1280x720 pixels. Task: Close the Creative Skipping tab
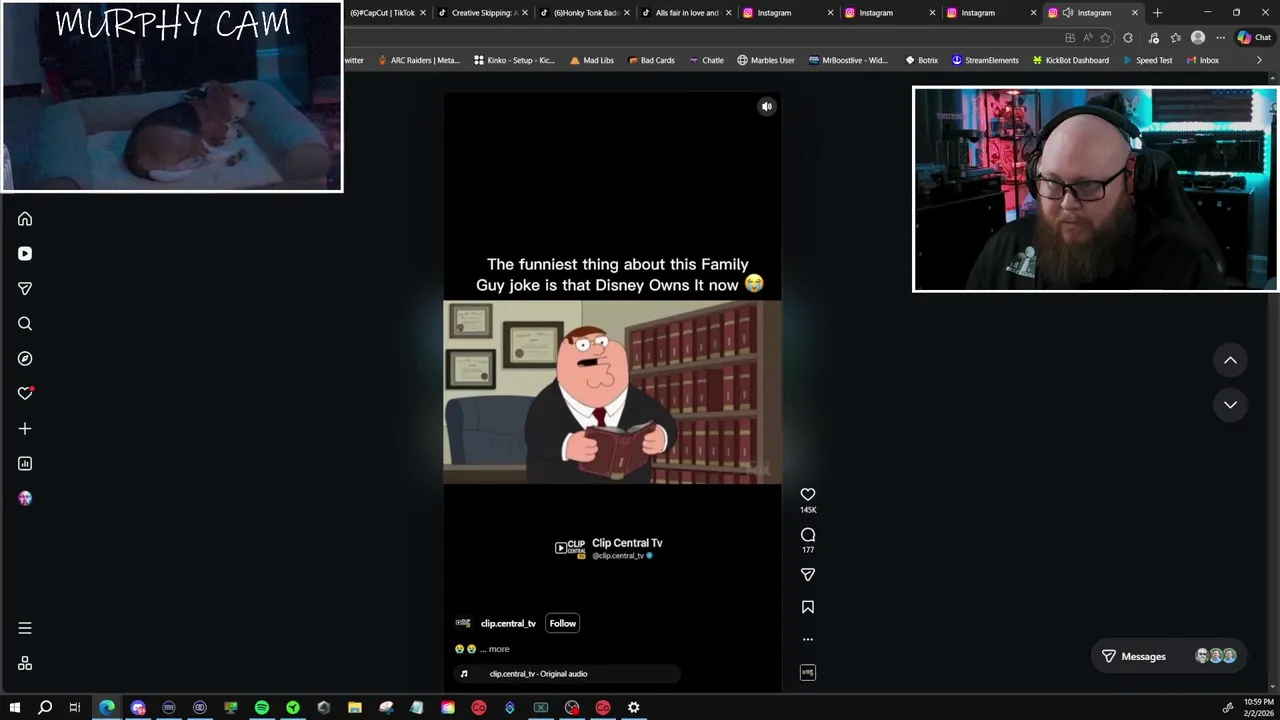coord(525,13)
